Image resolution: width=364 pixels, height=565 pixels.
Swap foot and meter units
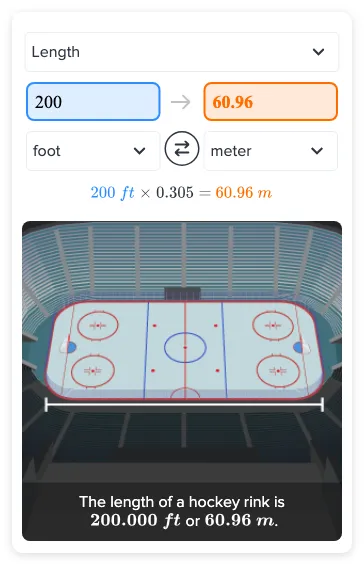pyautogui.click(x=182, y=148)
